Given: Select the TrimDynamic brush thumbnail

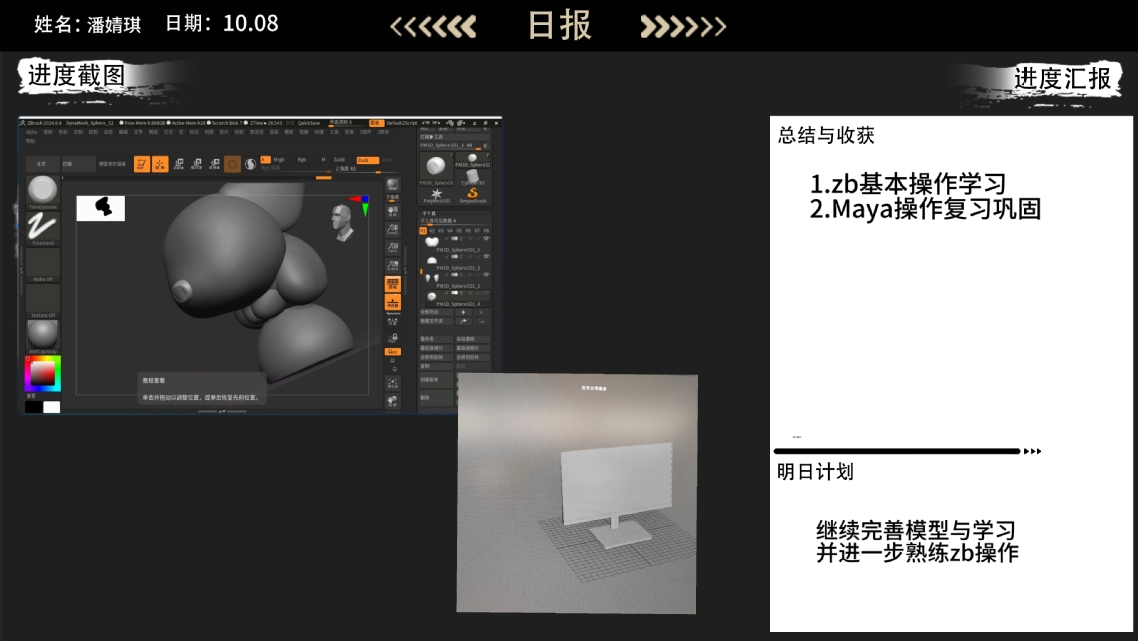Looking at the screenshot, I should [x=43, y=191].
